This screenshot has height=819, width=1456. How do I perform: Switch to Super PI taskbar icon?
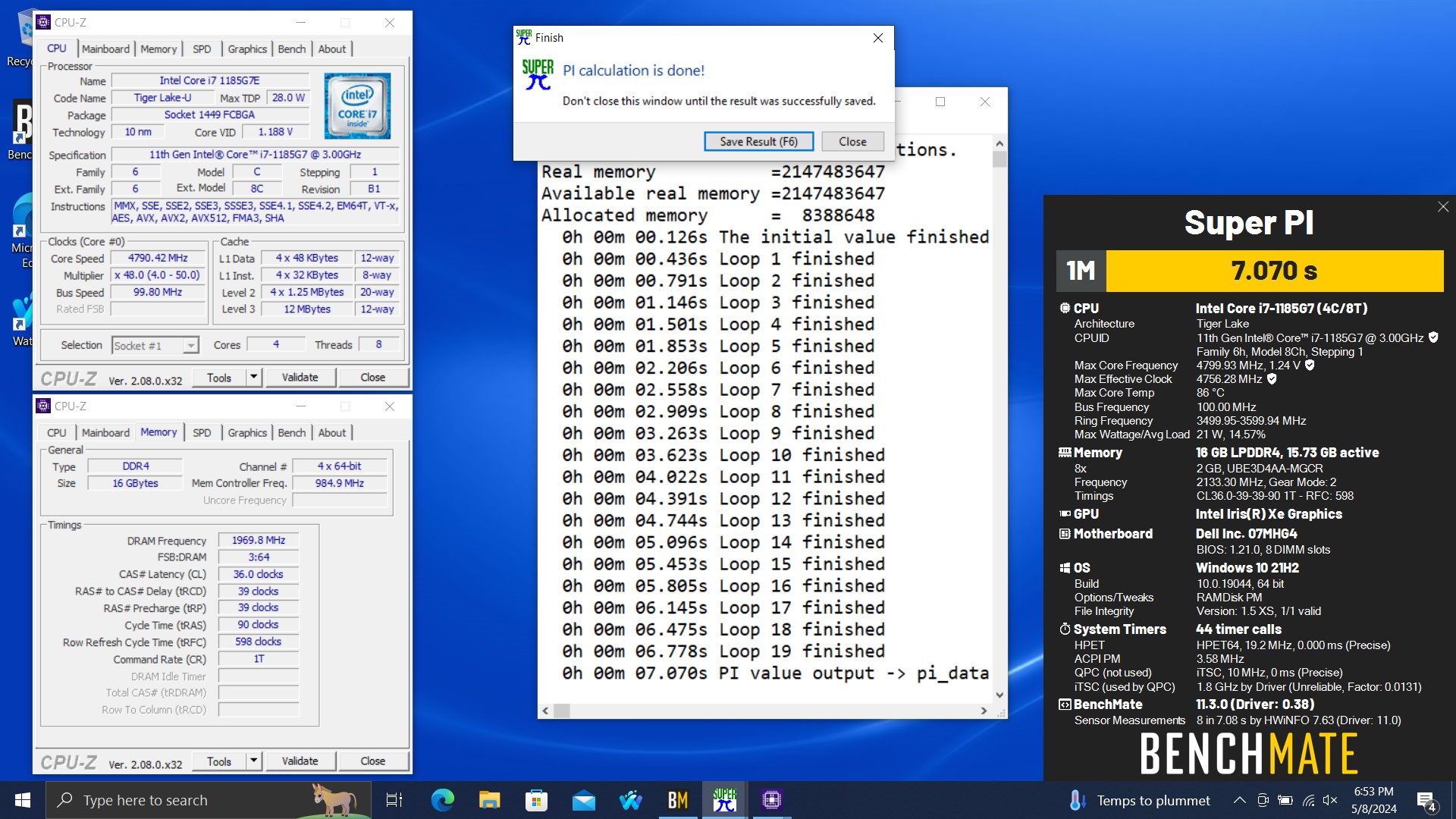pos(724,800)
